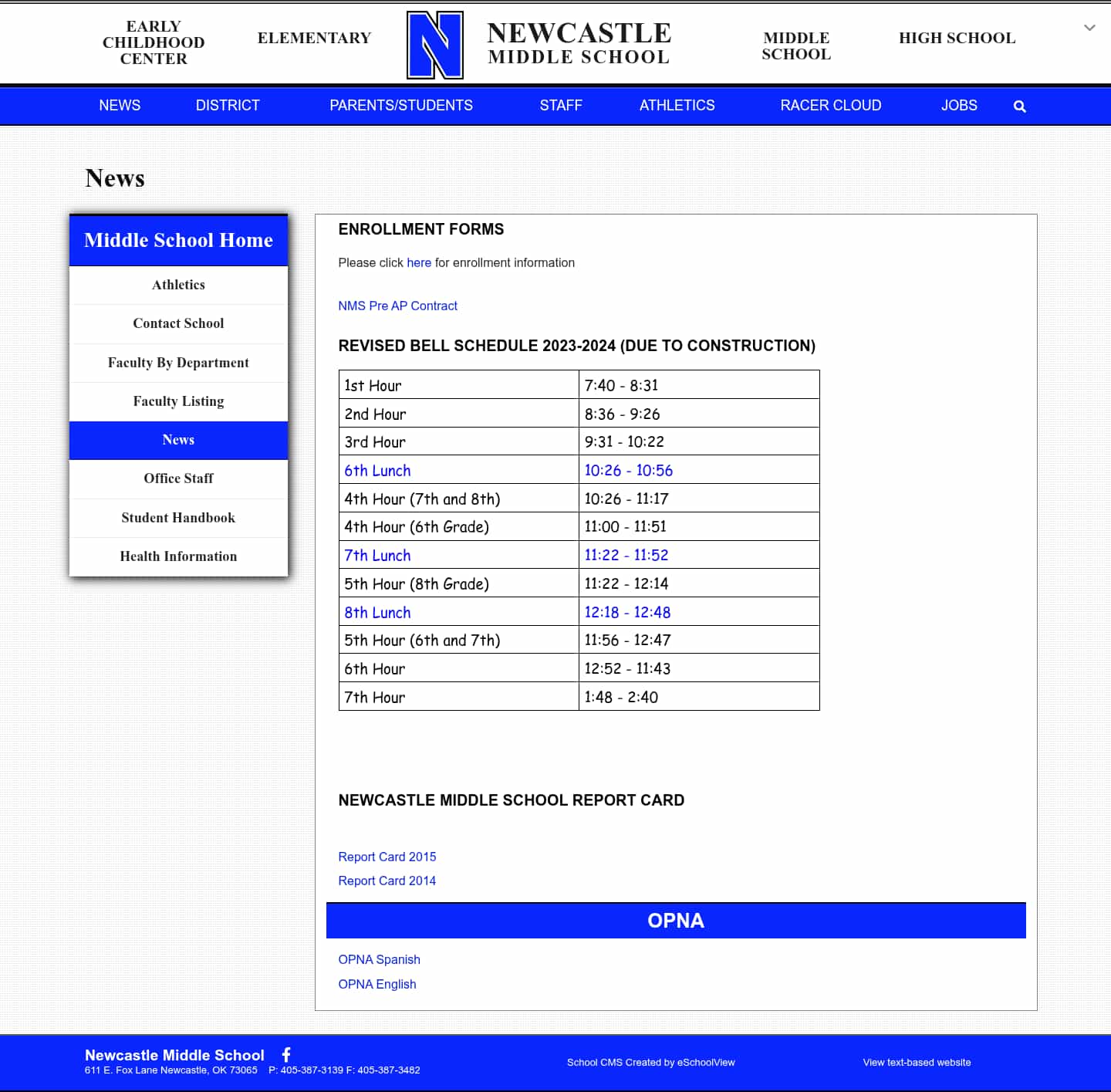Screen dimensions: 1111x1092
Task: Click the Newcastle N logo
Action: pyautogui.click(x=435, y=45)
